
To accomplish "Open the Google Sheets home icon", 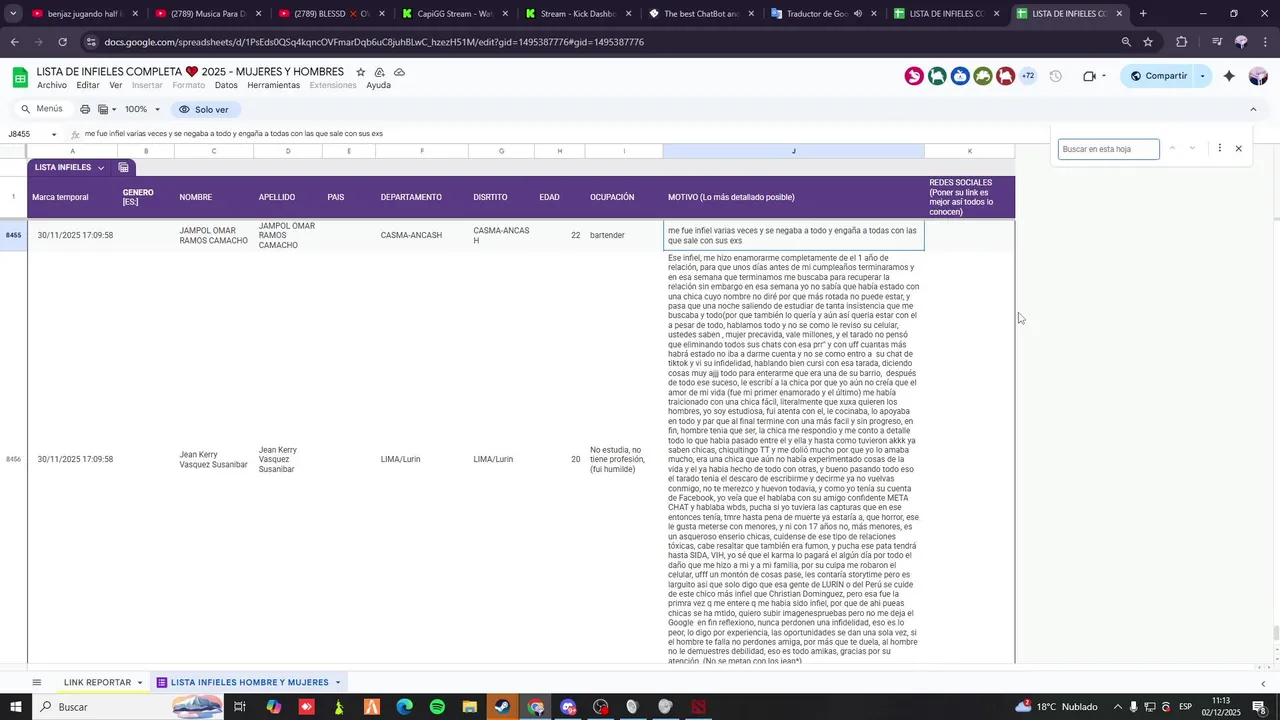I will 20,78.
